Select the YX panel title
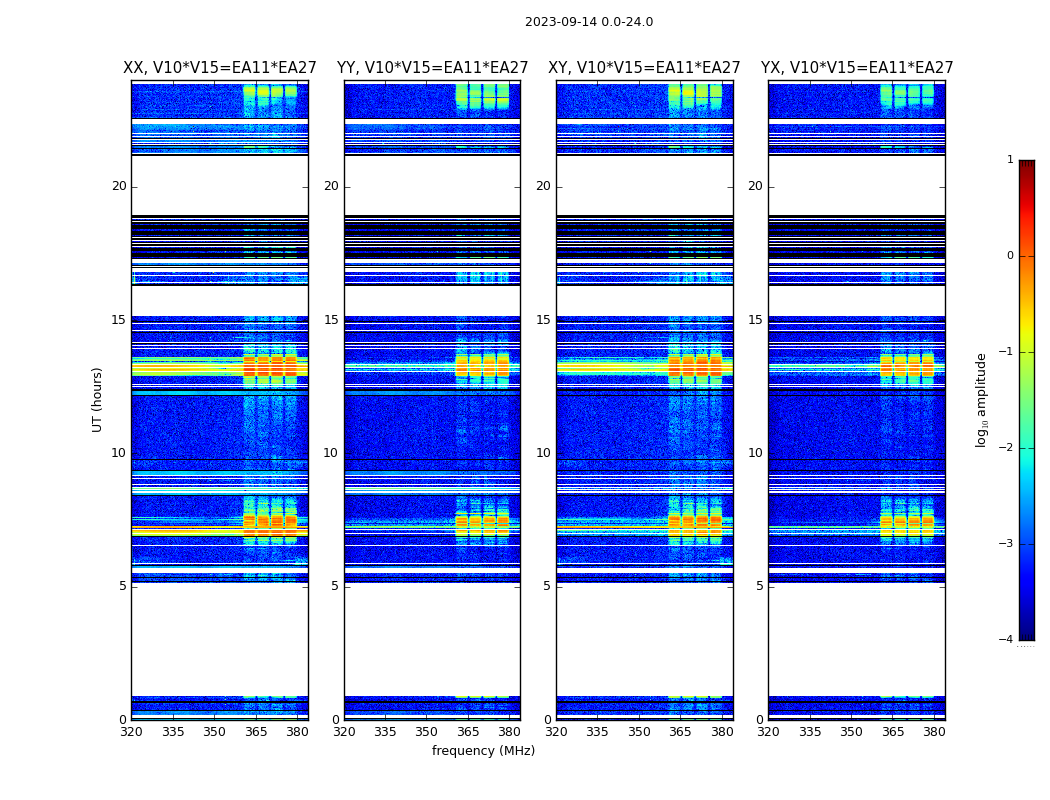The height and width of the screenshot is (800, 1050). [x=857, y=68]
